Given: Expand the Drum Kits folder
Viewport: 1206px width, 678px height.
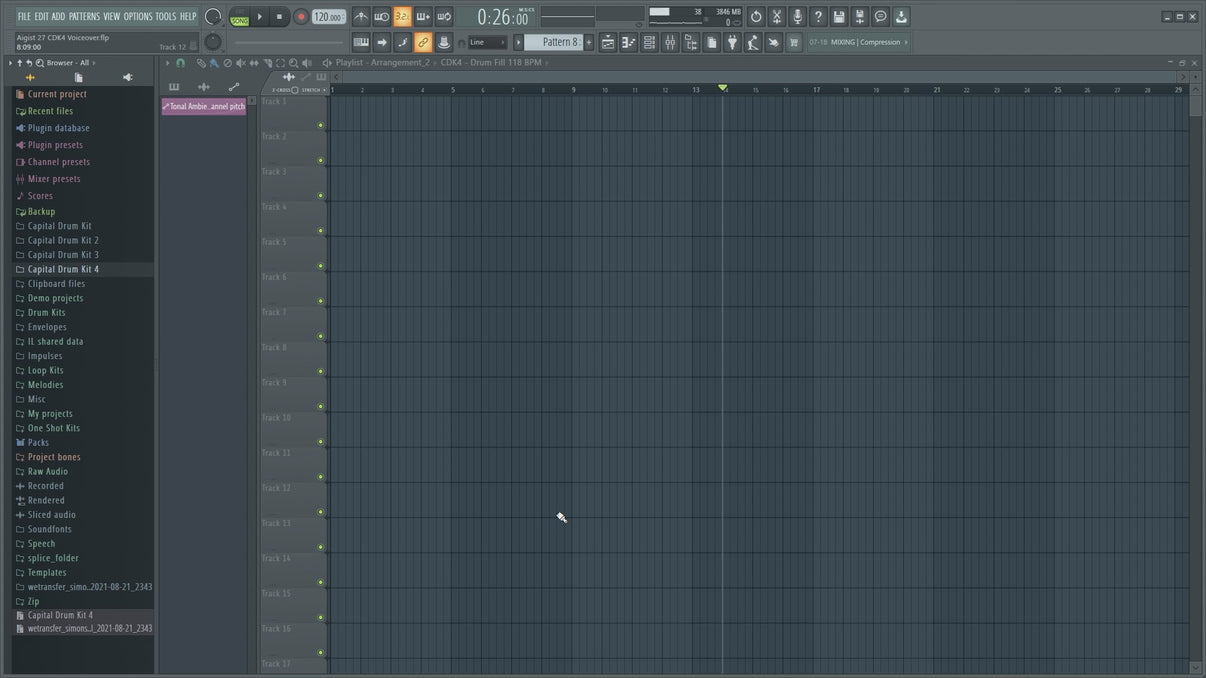Looking at the screenshot, I should tap(46, 313).
